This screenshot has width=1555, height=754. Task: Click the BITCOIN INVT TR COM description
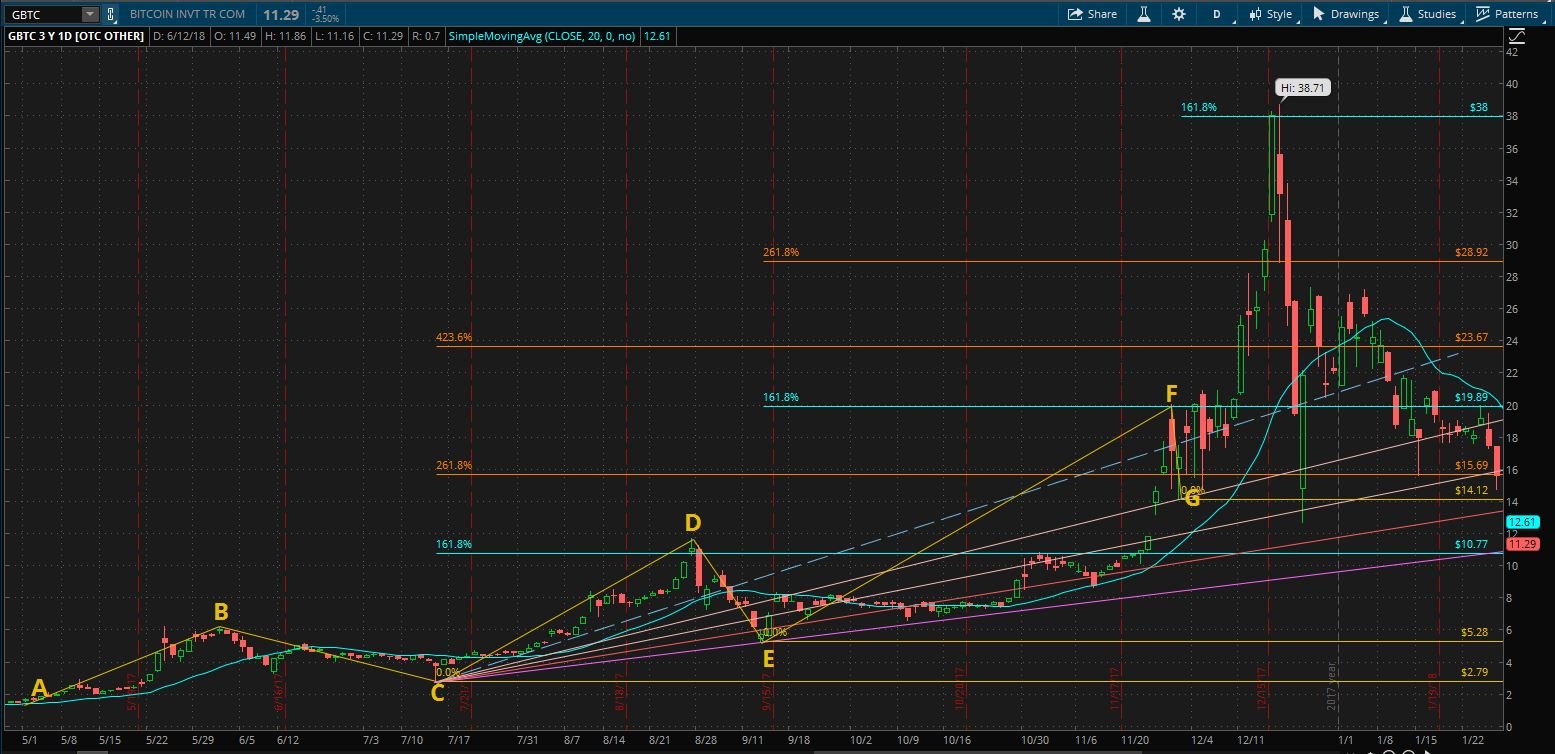(x=187, y=15)
